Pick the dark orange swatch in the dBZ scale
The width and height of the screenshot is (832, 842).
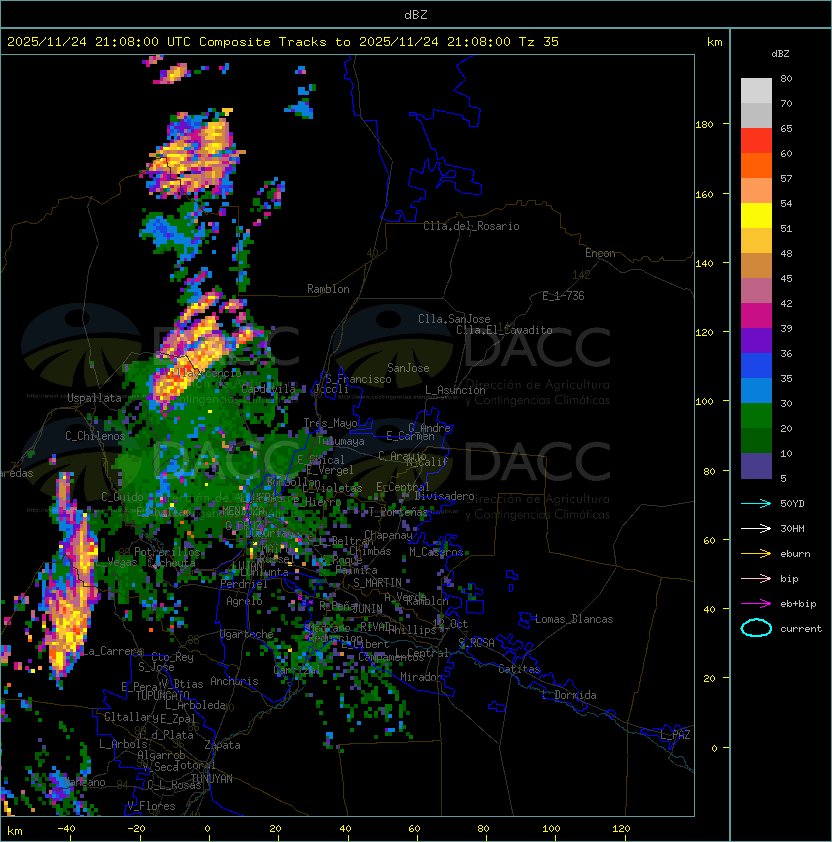click(756, 165)
